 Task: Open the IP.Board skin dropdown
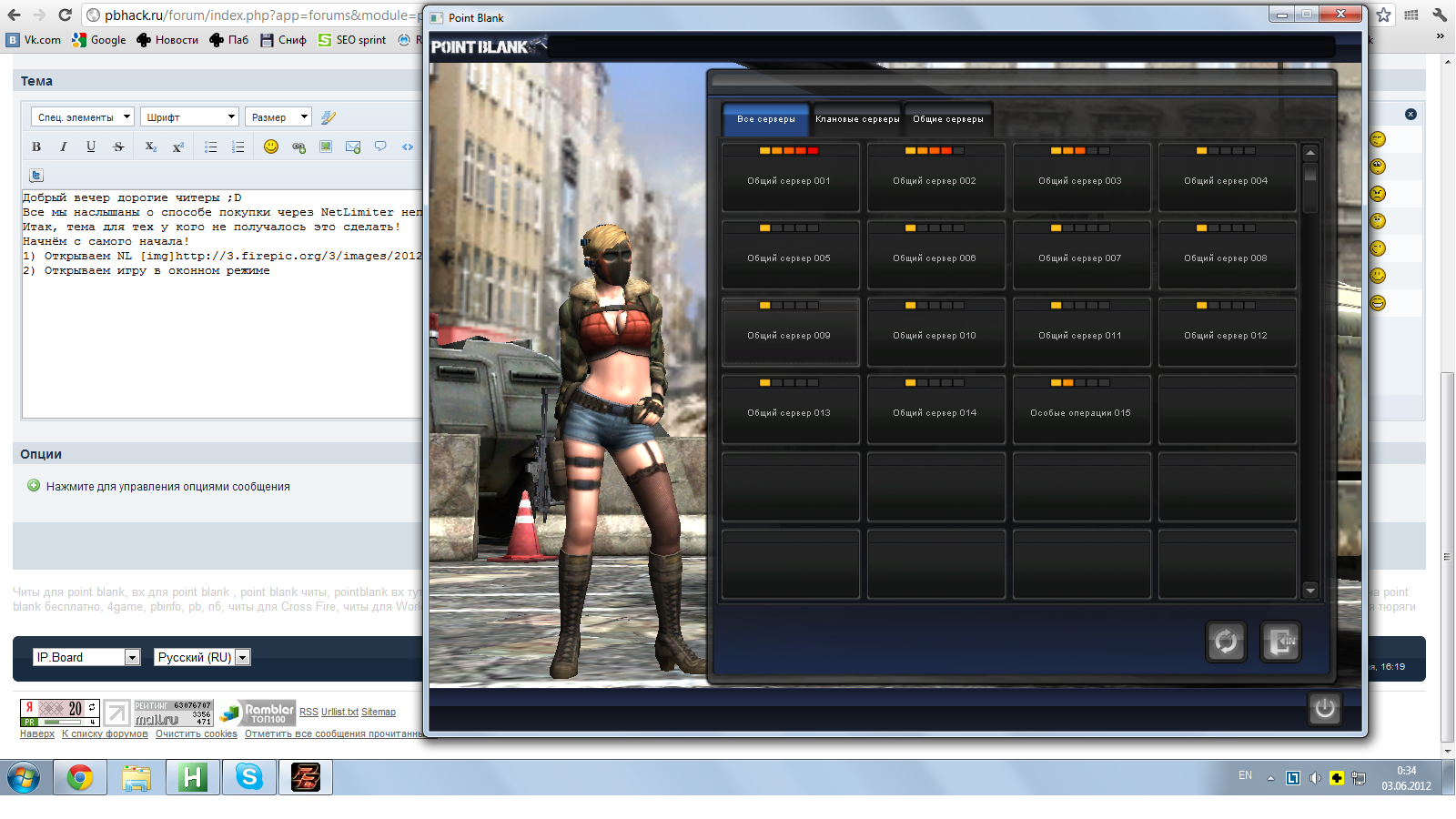(86, 657)
